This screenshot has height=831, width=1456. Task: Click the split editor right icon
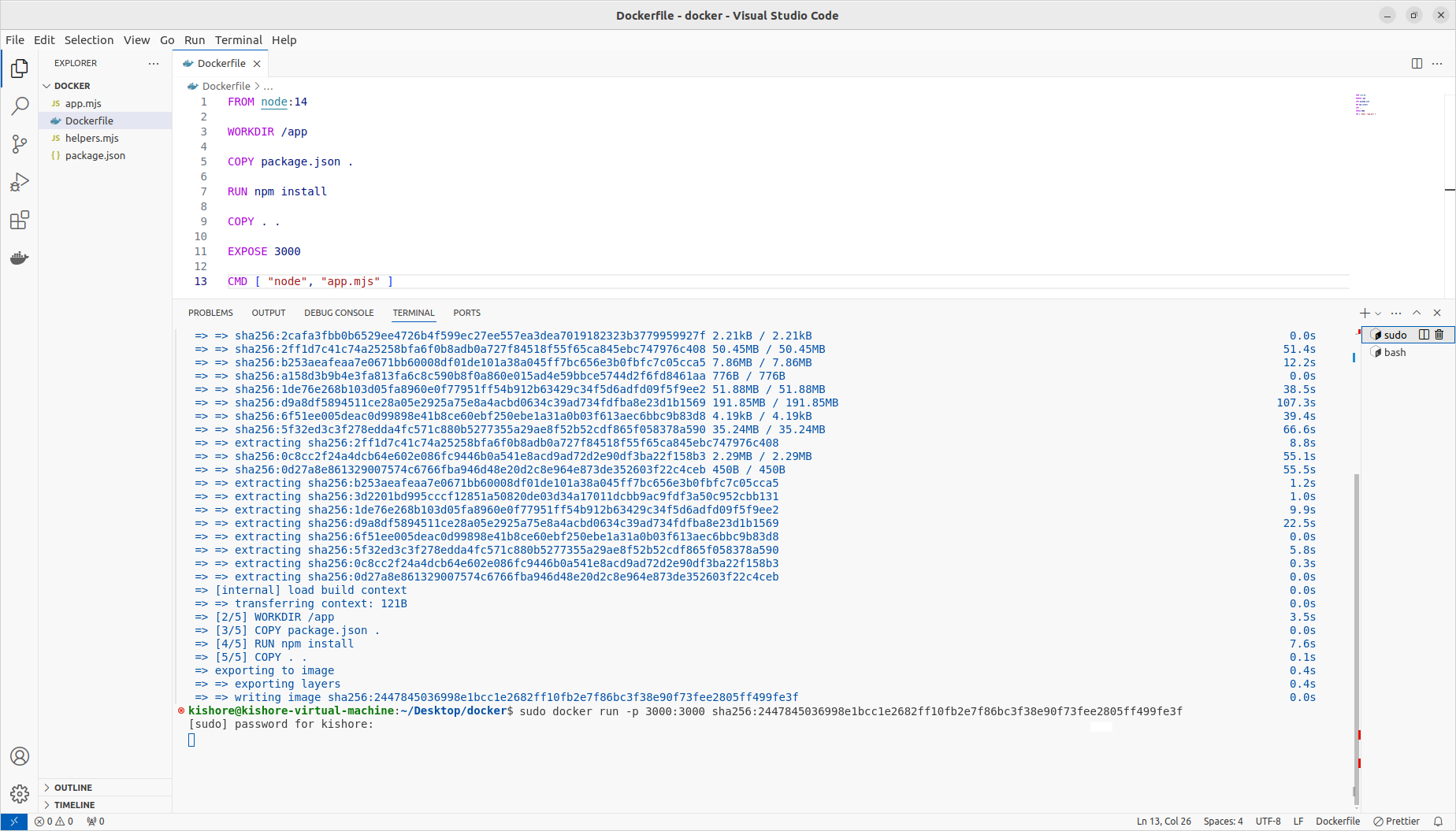[1417, 63]
